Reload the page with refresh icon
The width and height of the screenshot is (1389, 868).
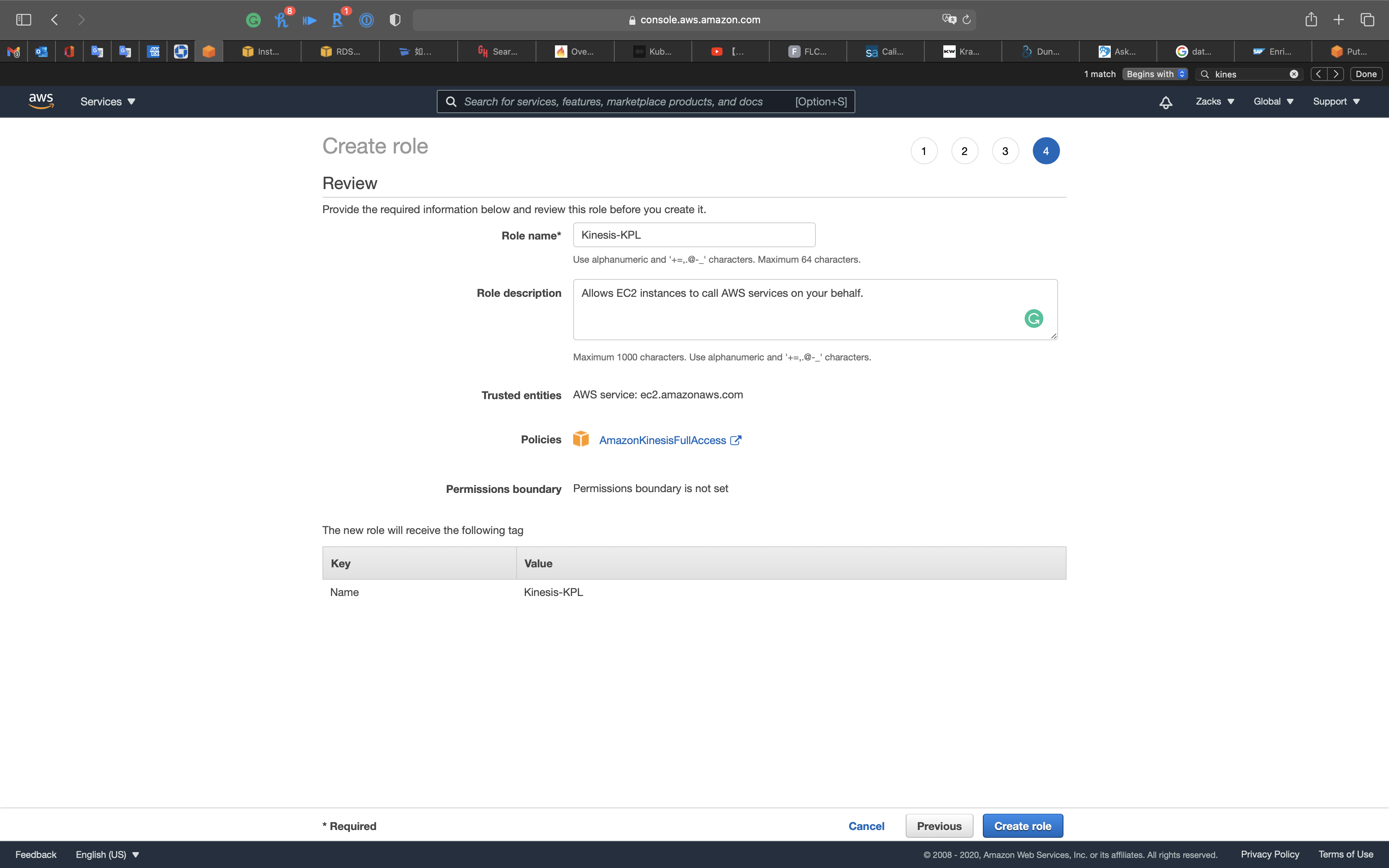[967, 19]
